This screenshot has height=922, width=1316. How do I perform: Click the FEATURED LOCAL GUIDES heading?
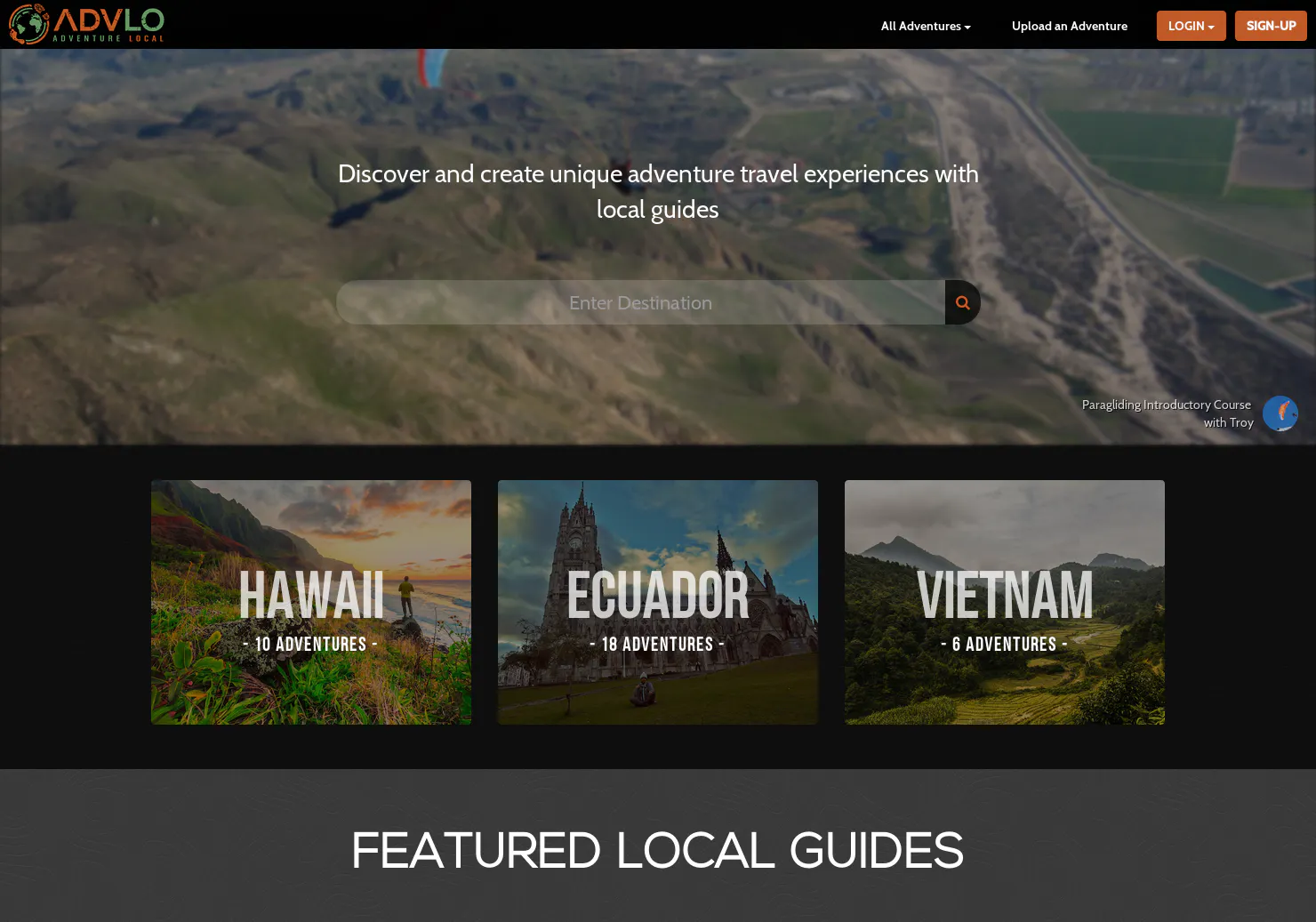tap(657, 850)
